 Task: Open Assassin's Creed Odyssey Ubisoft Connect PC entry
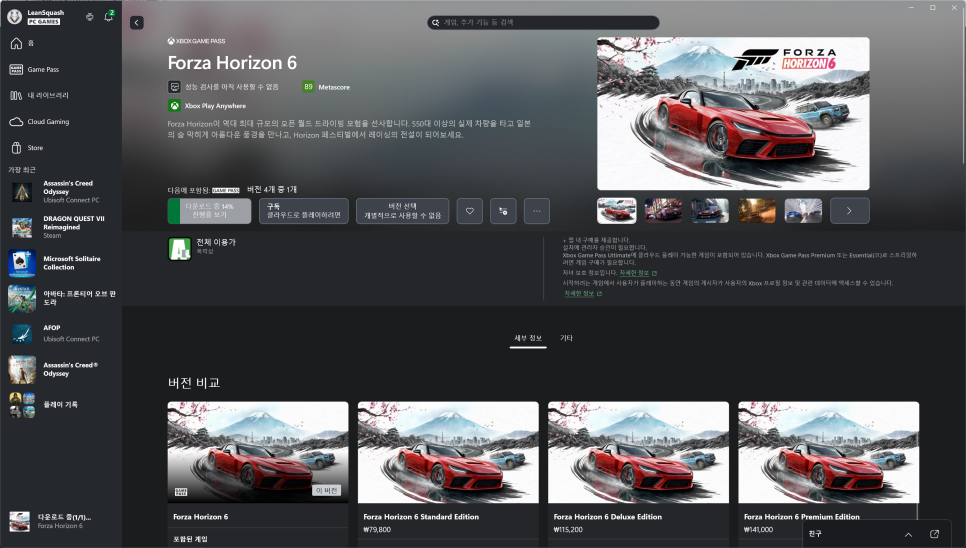pyautogui.click(x=60, y=191)
